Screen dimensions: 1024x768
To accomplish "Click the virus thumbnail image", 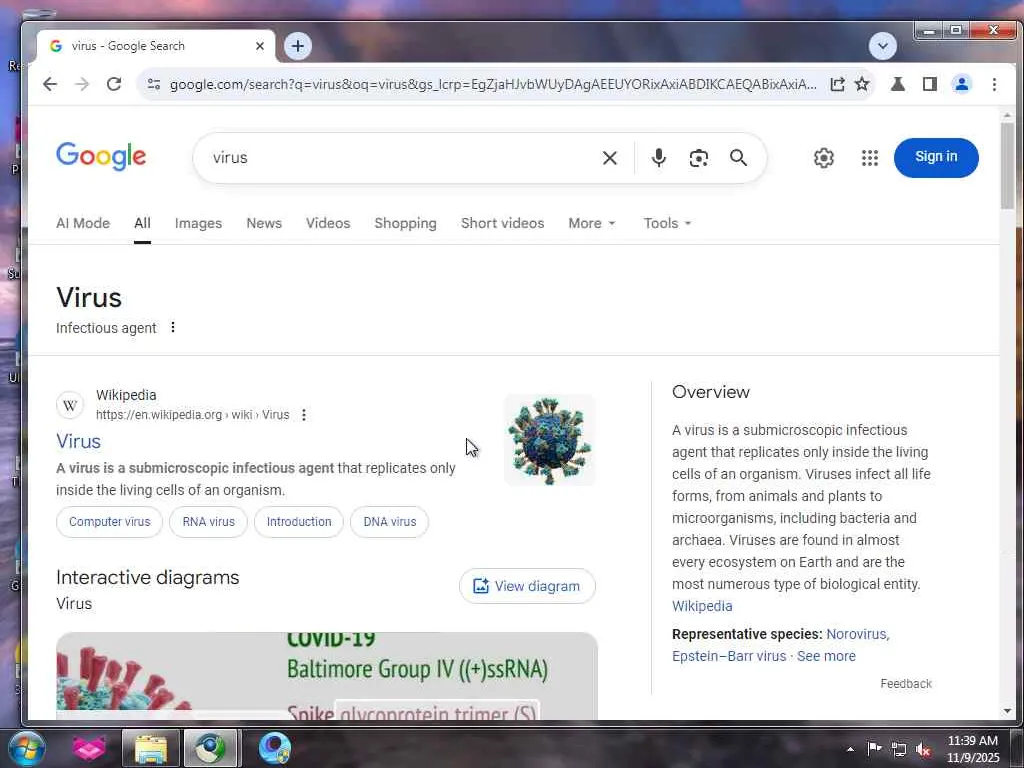I will click(549, 440).
